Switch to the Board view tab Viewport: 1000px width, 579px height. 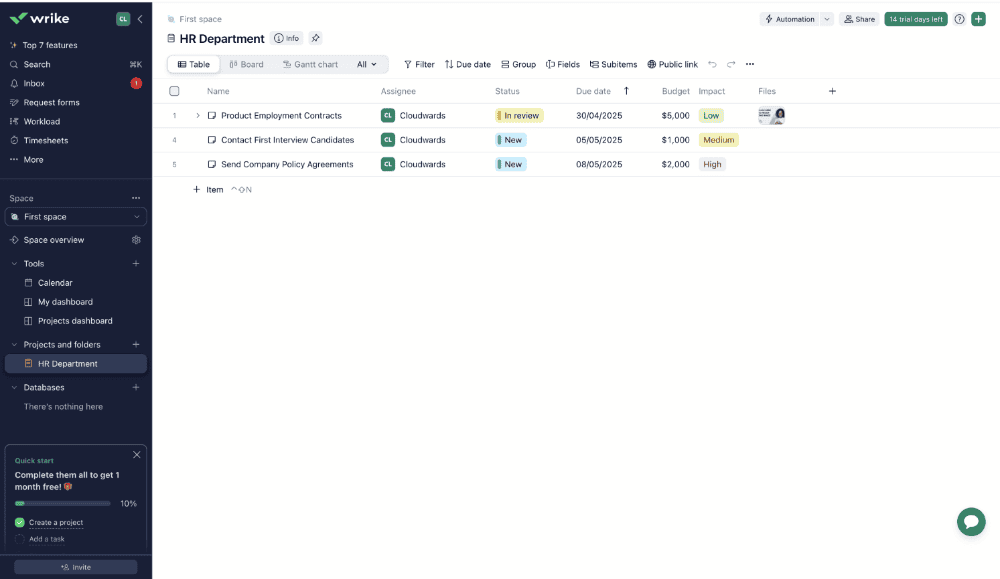click(246, 64)
